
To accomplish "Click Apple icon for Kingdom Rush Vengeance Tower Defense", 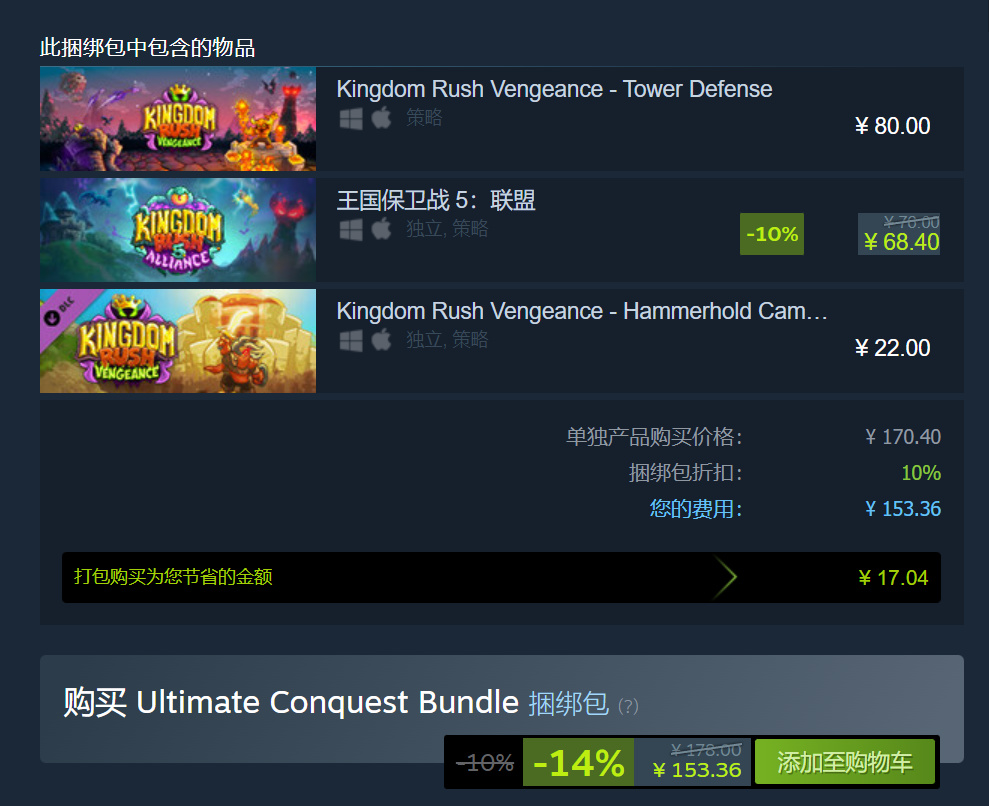I will (x=381, y=117).
